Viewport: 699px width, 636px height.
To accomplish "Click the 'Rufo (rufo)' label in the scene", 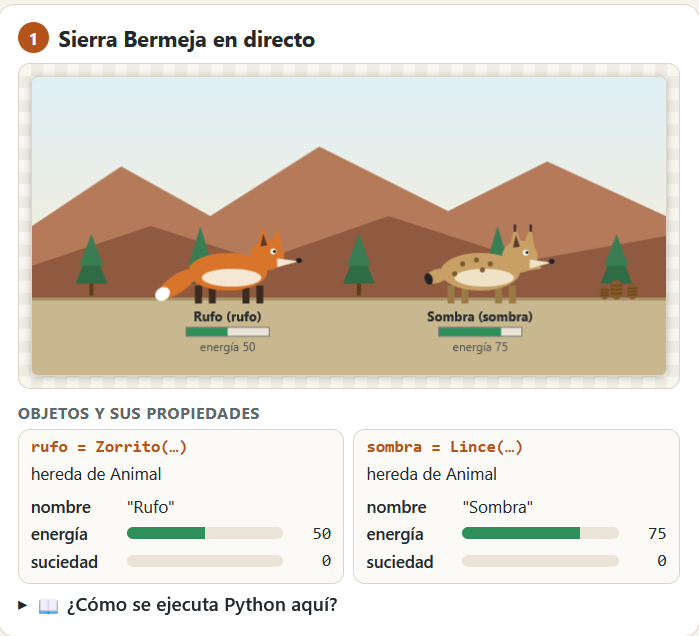I will [227, 316].
